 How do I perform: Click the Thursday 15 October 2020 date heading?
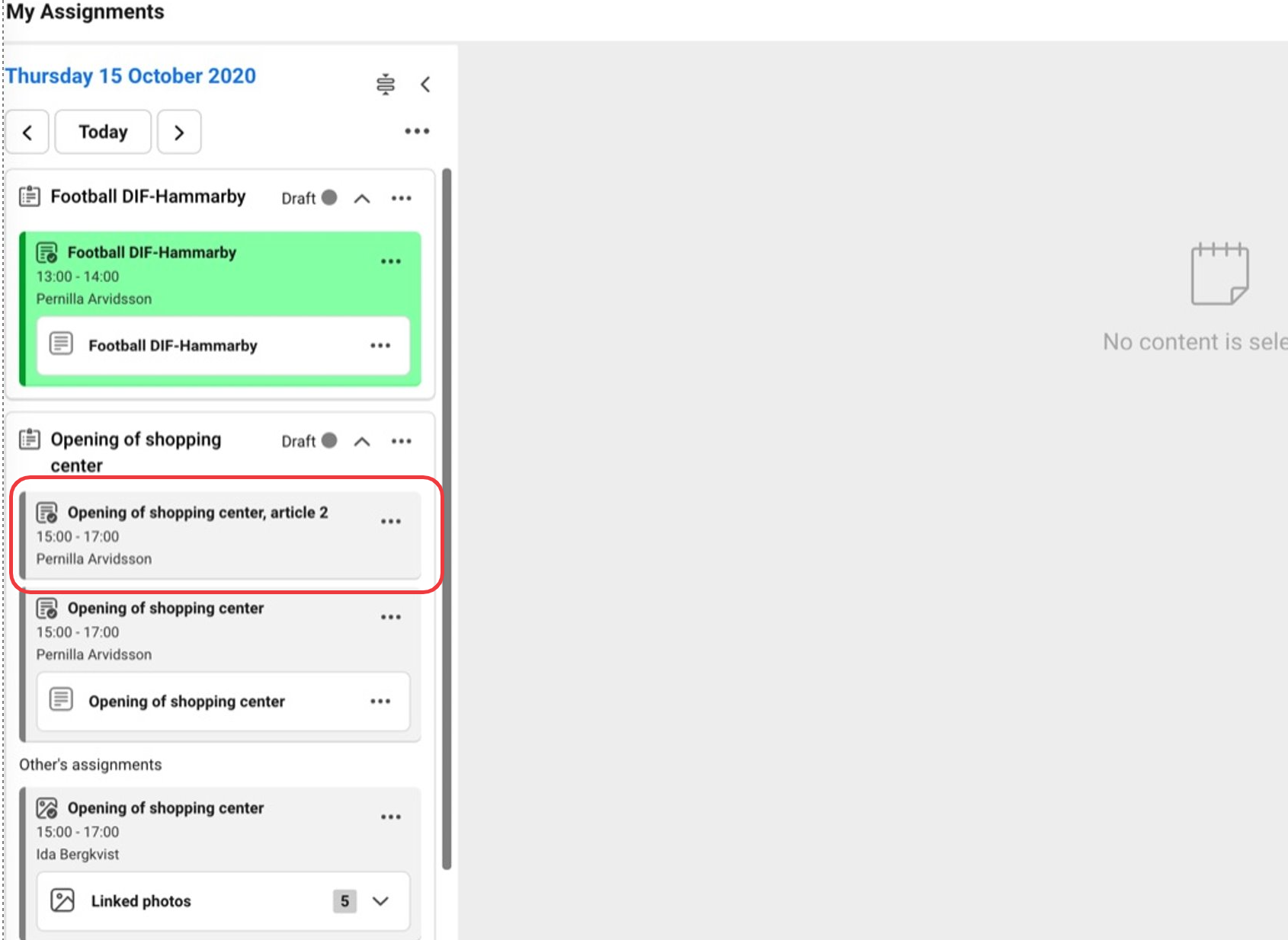(131, 76)
